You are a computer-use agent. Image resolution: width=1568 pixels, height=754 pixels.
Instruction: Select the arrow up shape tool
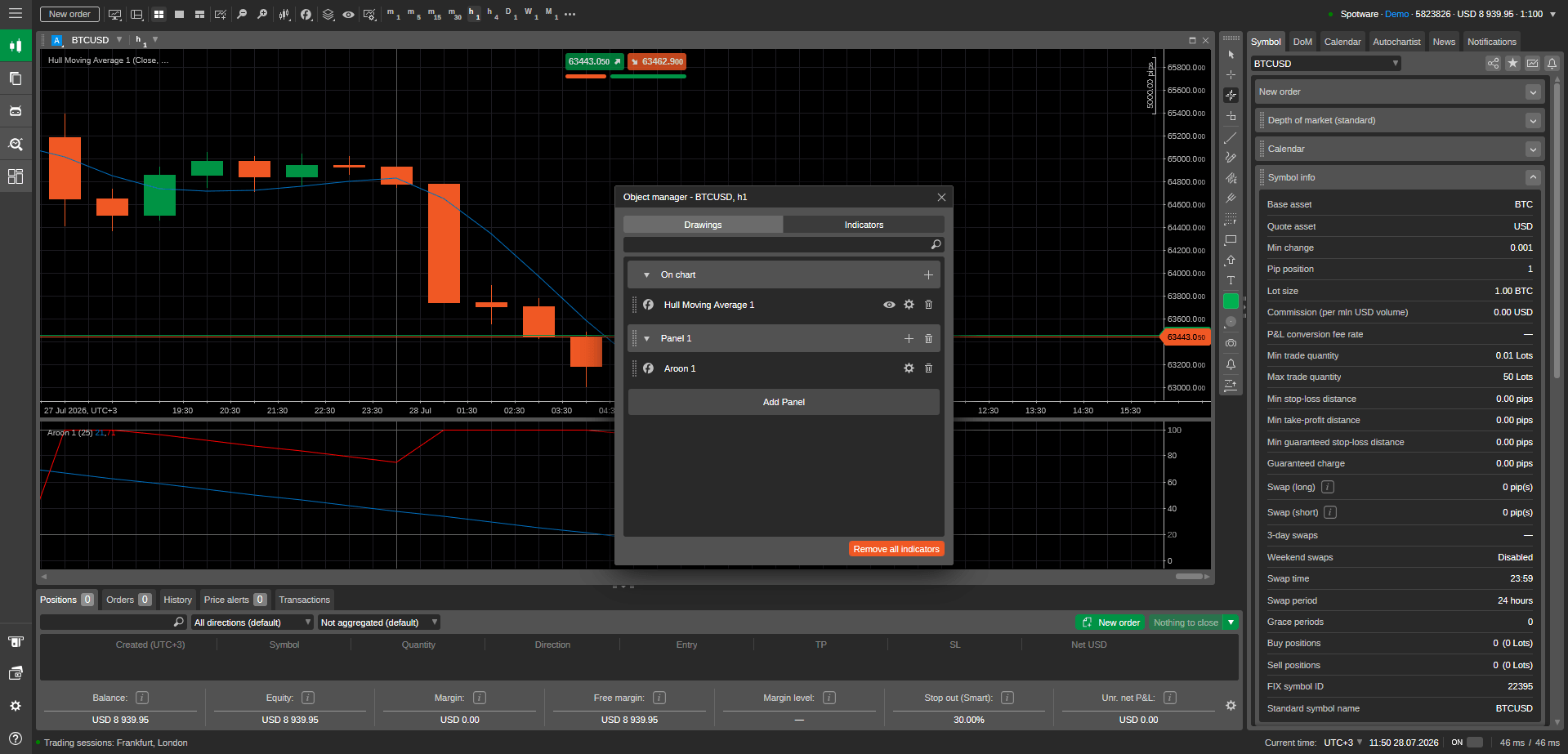1231,261
